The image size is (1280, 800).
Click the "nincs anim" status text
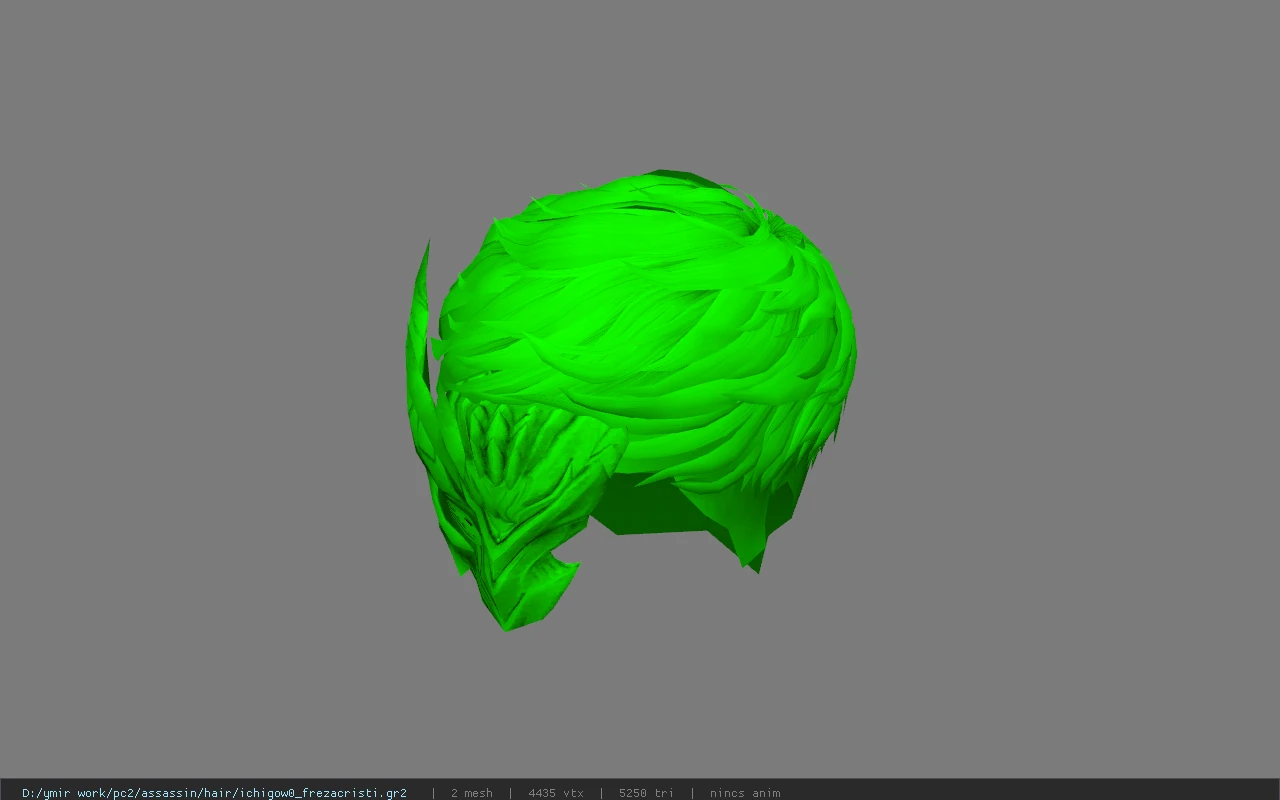pyautogui.click(x=745, y=793)
